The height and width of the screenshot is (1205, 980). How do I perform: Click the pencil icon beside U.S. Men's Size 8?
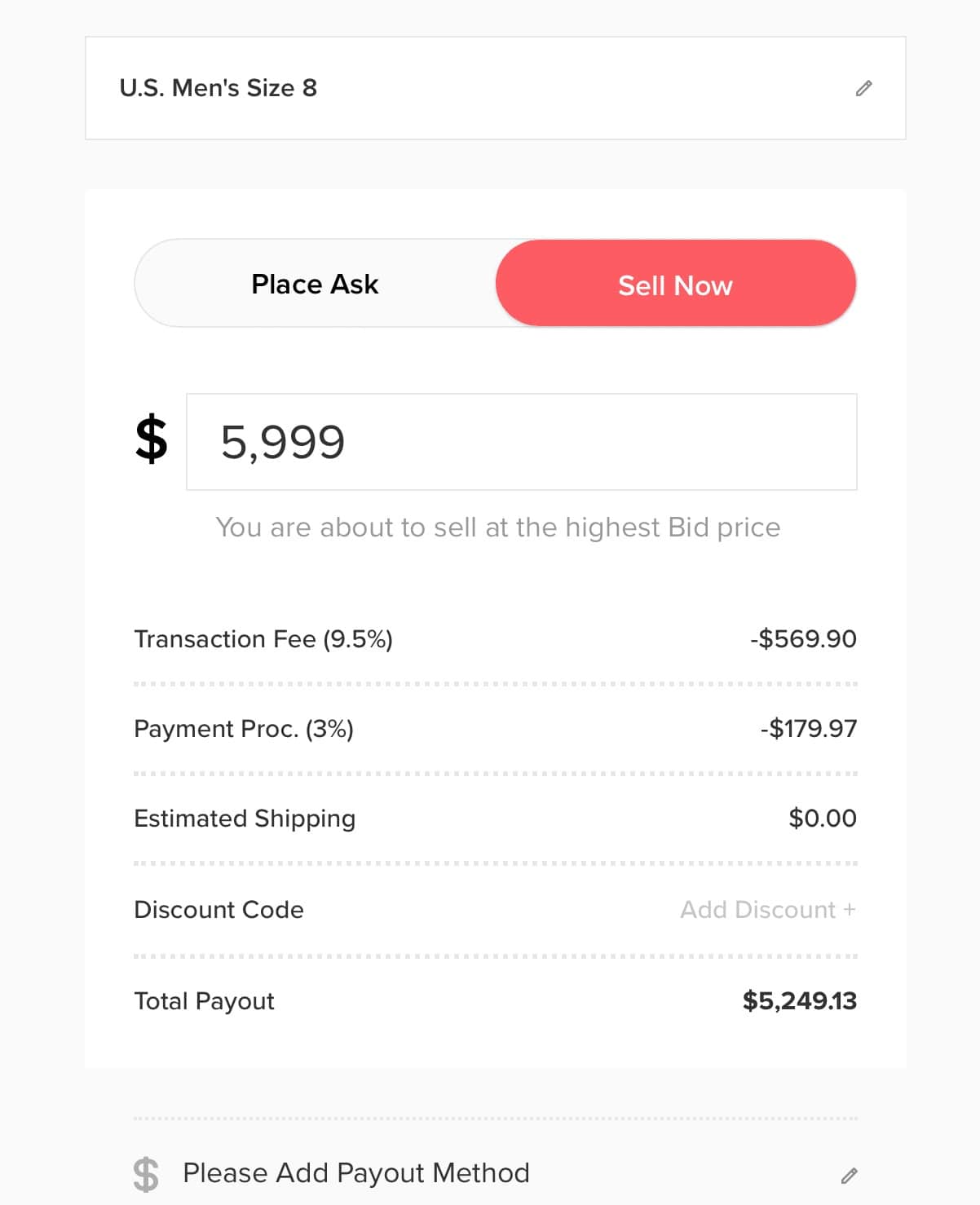coord(863,88)
